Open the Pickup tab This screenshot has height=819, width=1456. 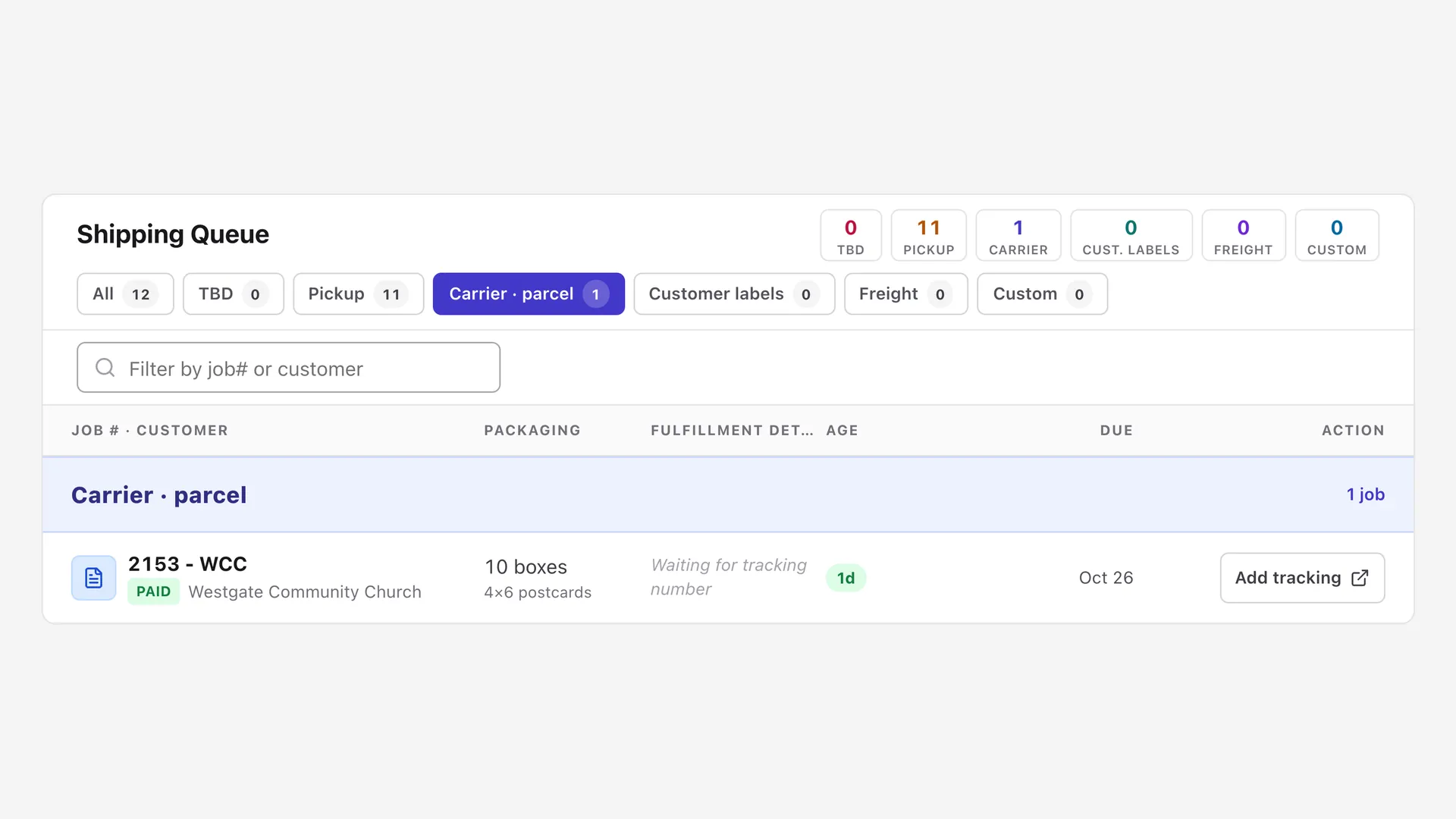coord(358,293)
